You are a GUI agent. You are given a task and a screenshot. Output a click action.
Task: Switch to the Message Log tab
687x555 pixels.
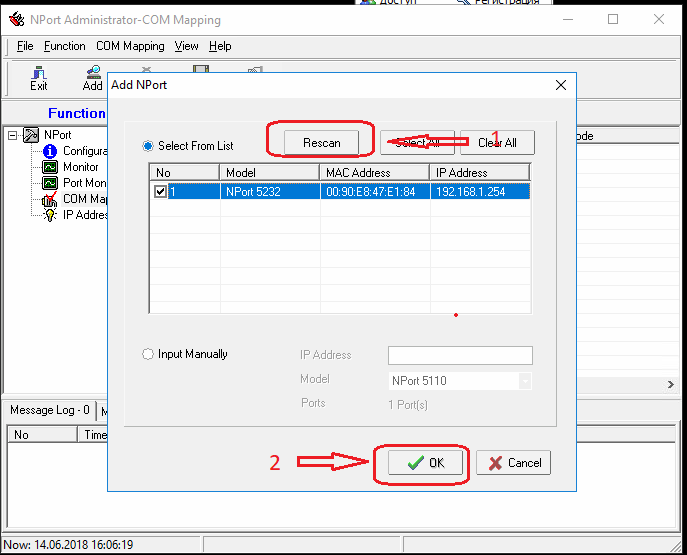pos(49,410)
